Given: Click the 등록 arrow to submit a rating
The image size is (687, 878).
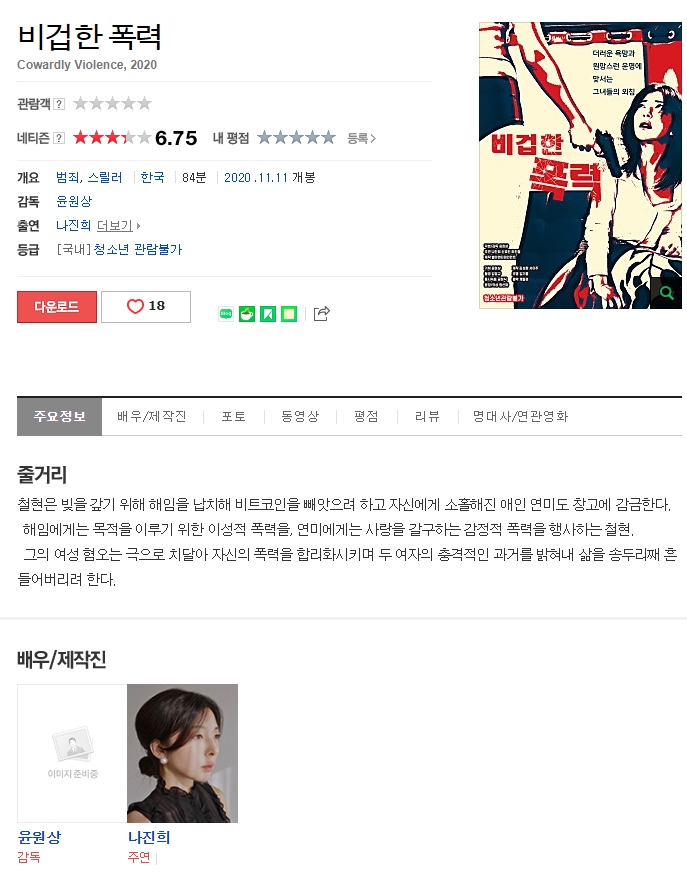Looking at the screenshot, I should (x=361, y=138).
